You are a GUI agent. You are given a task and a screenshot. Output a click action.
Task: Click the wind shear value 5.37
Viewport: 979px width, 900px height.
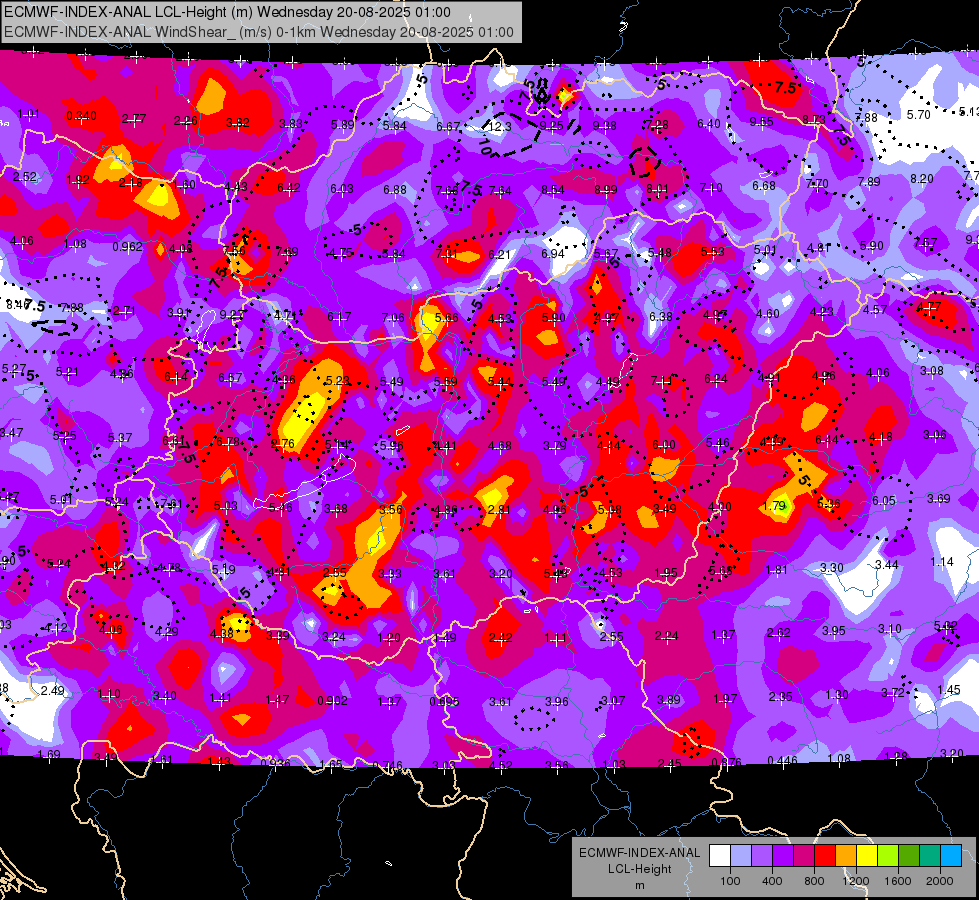(x=119, y=437)
